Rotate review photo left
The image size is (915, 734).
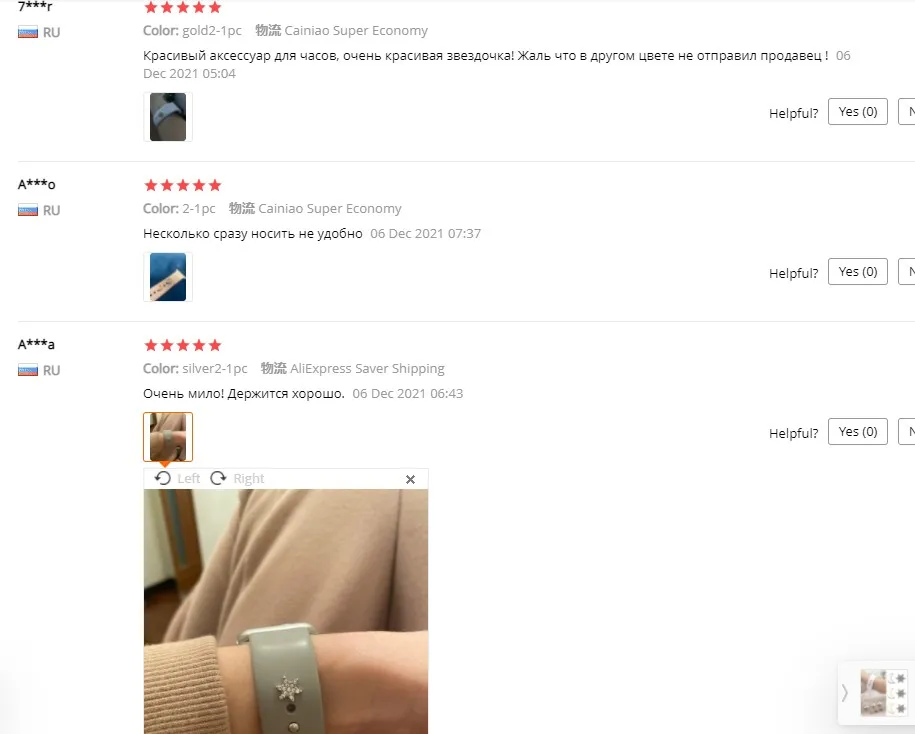tap(163, 478)
